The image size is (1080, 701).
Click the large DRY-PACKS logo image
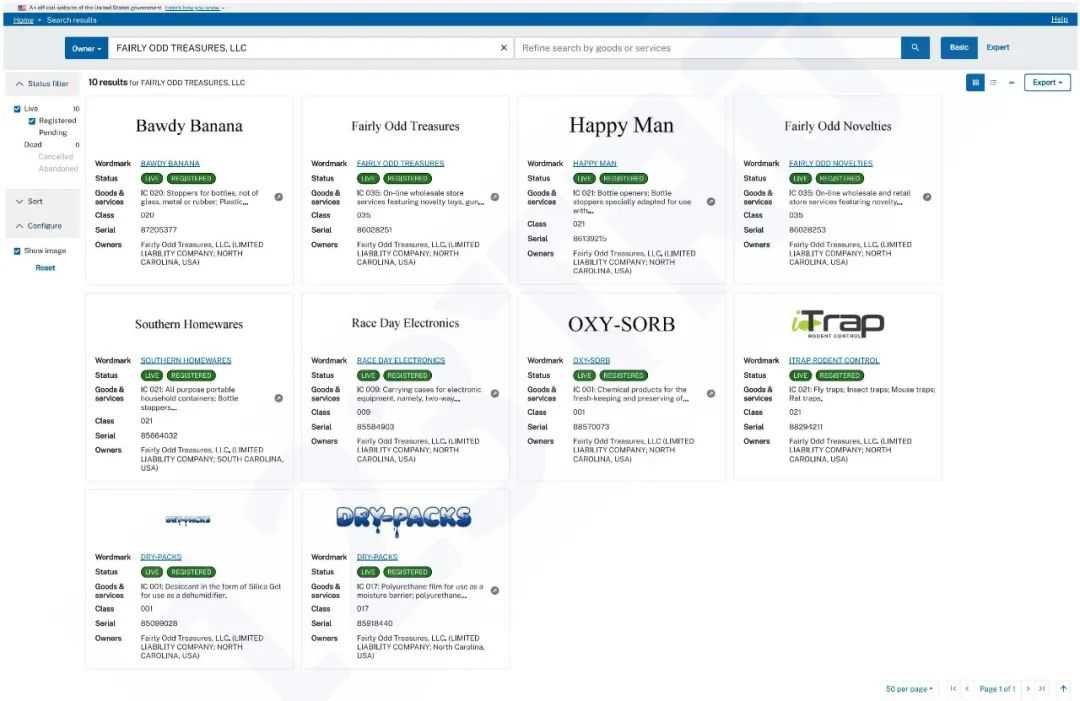(x=404, y=521)
